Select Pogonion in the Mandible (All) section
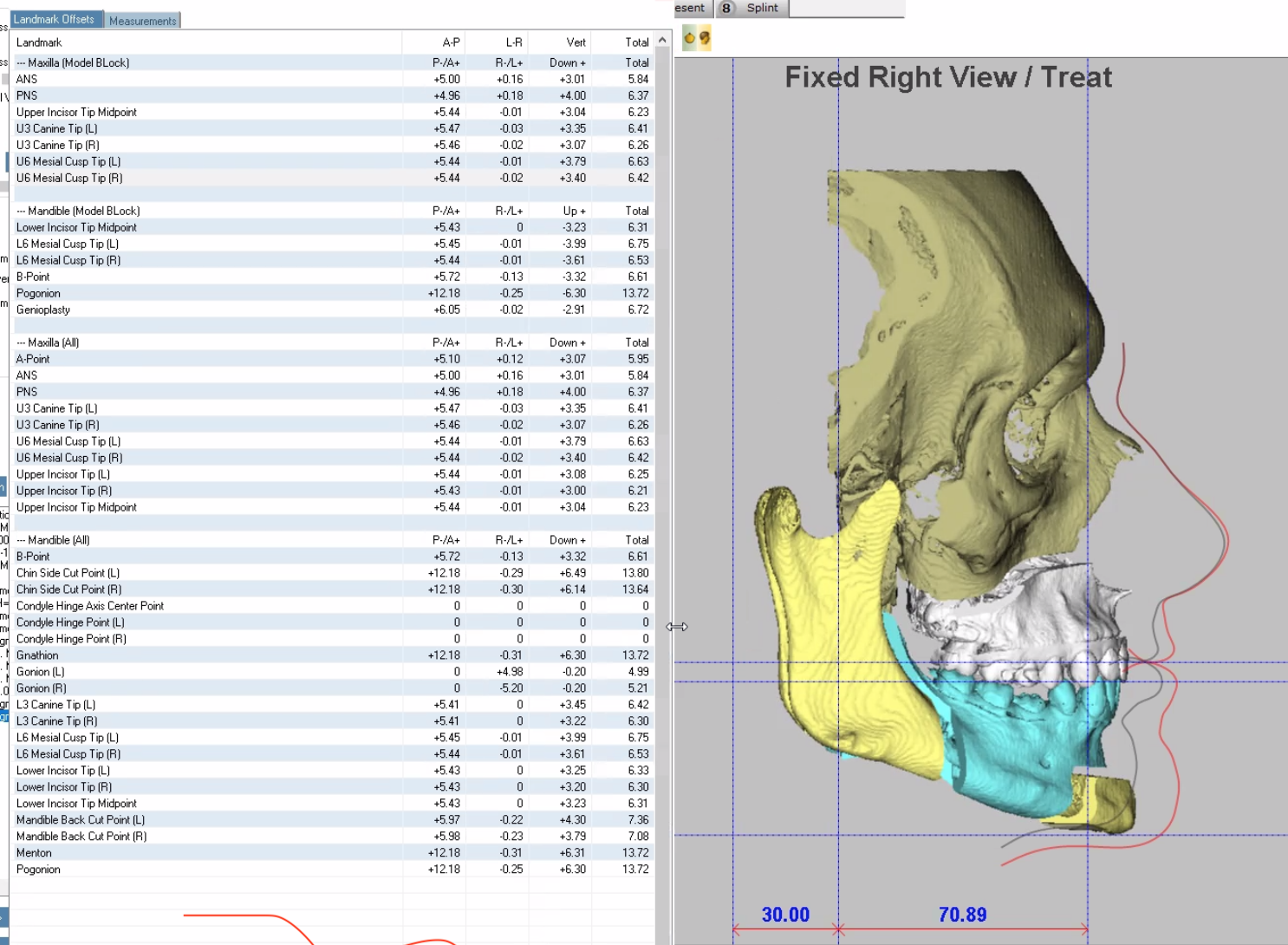The width and height of the screenshot is (1288, 945). 332,870
